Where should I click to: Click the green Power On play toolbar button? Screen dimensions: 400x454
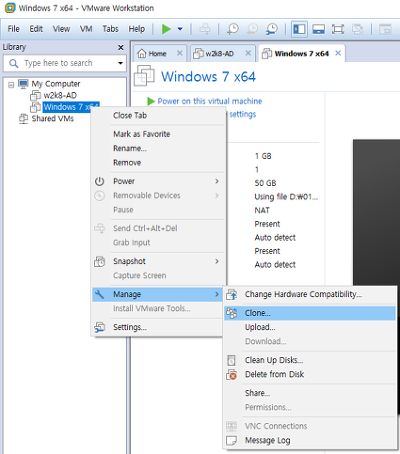(166, 29)
